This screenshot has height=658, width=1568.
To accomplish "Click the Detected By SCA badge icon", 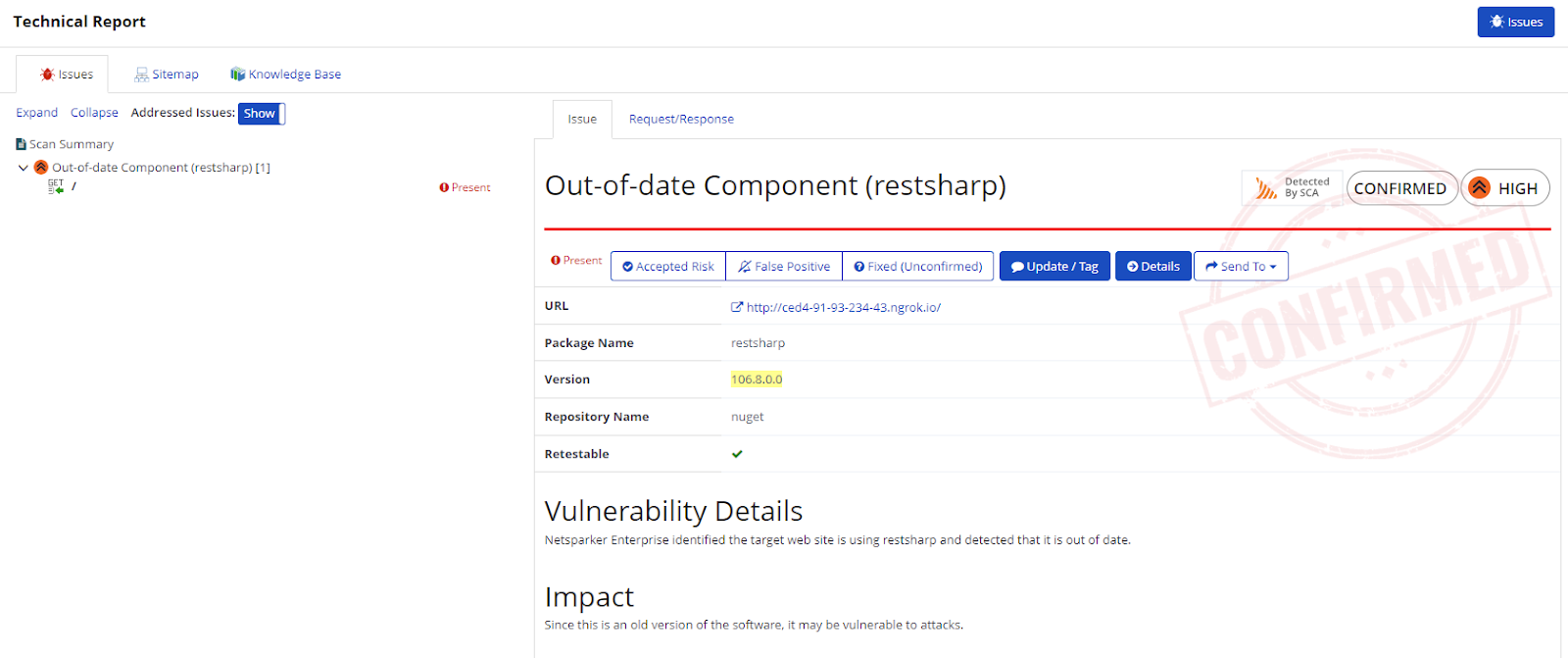I will [x=1266, y=187].
